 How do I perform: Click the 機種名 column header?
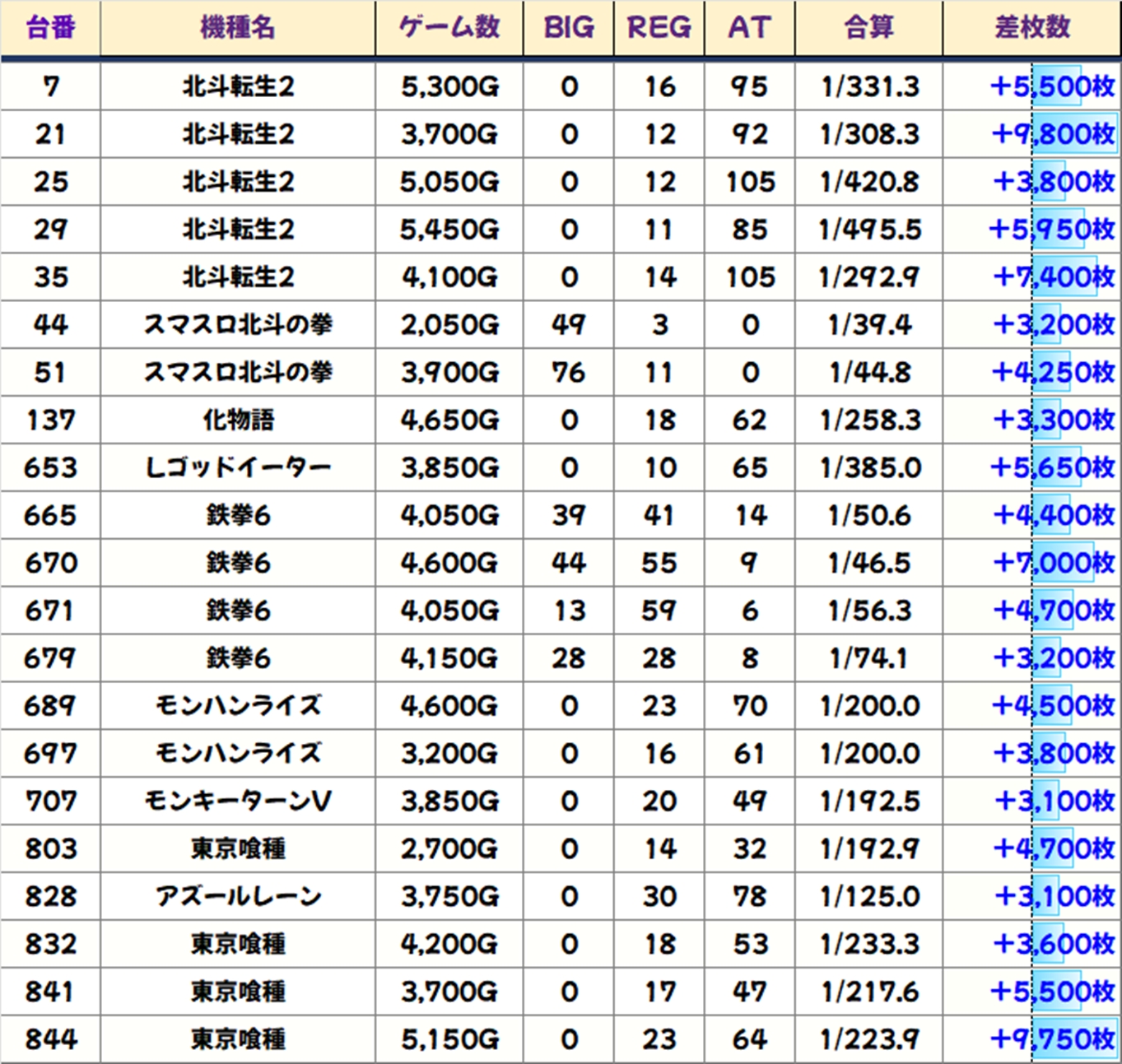tap(237, 28)
